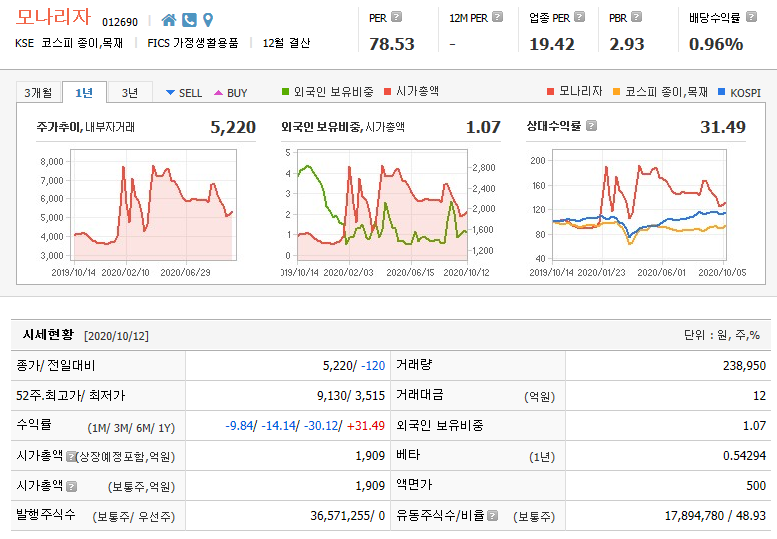Click green 외국인 보유비중 legend swatch

coord(285,91)
